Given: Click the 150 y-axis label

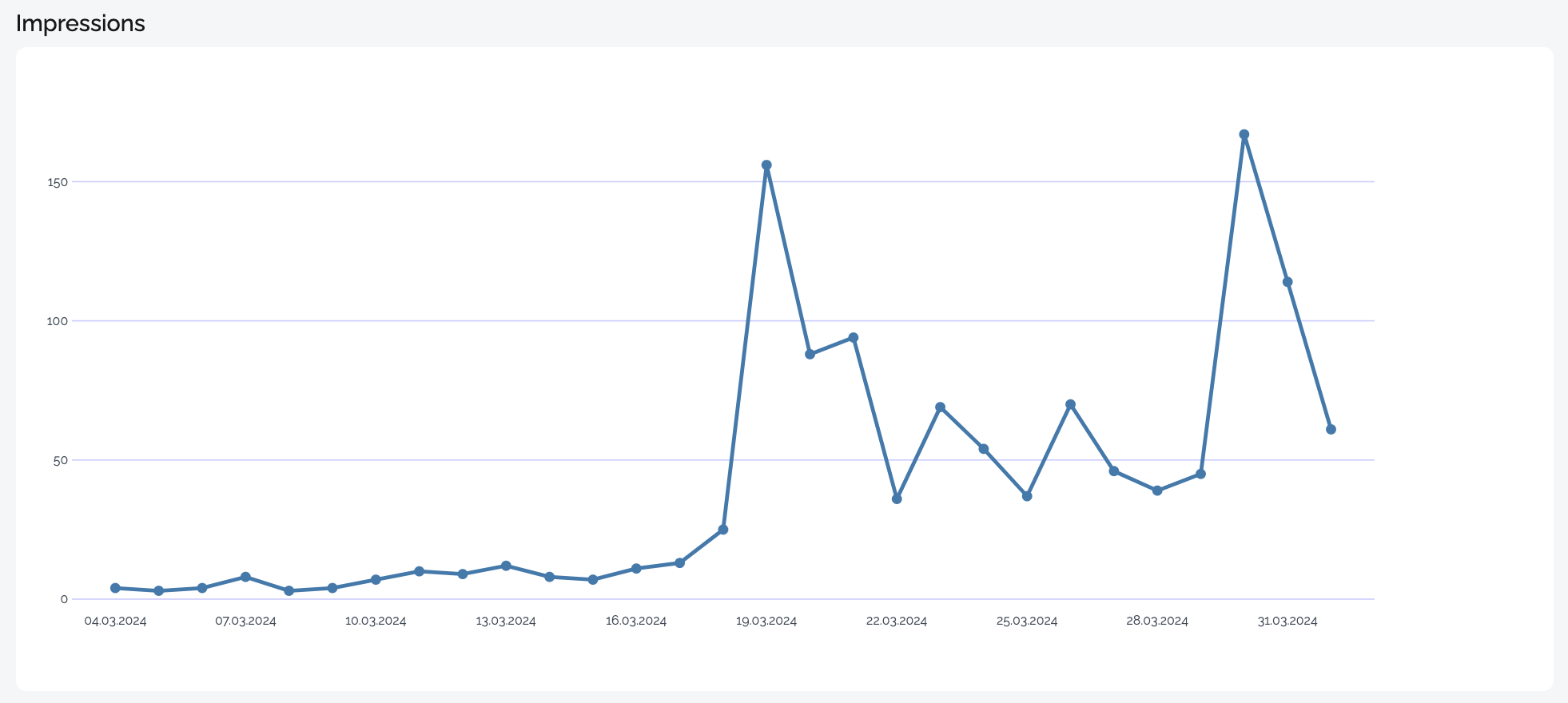Looking at the screenshot, I should (58, 182).
